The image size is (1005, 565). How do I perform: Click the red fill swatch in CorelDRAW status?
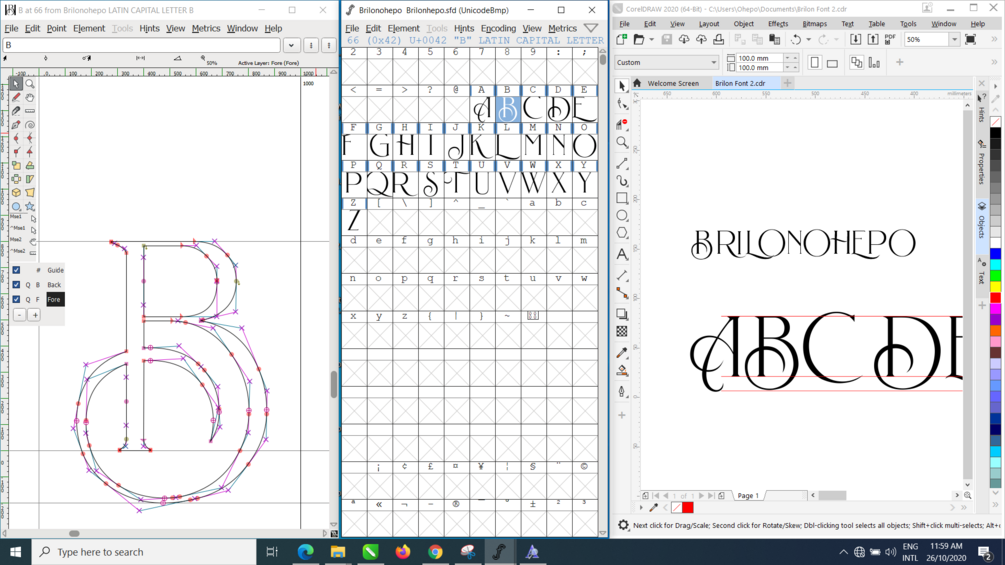(x=688, y=507)
